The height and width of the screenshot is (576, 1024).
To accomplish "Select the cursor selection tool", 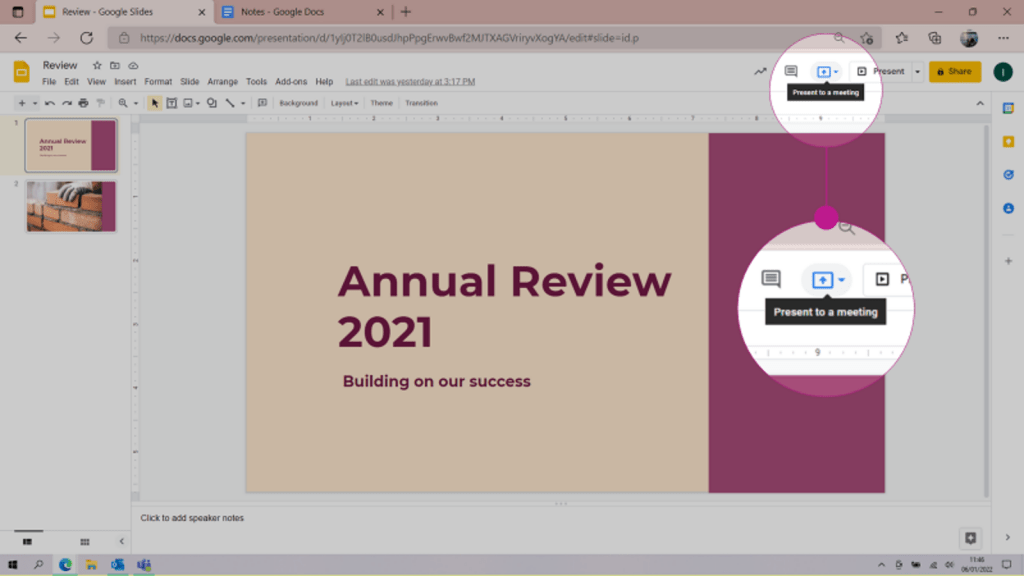I will point(154,103).
